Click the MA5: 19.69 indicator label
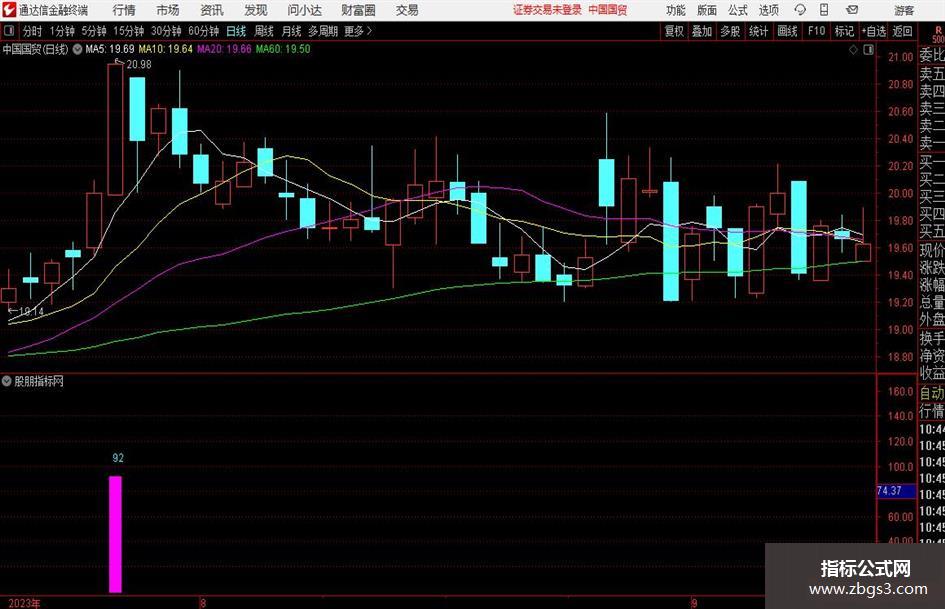Viewport: 945px width, 609px height. pyautogui.click(x=110, y=49)
